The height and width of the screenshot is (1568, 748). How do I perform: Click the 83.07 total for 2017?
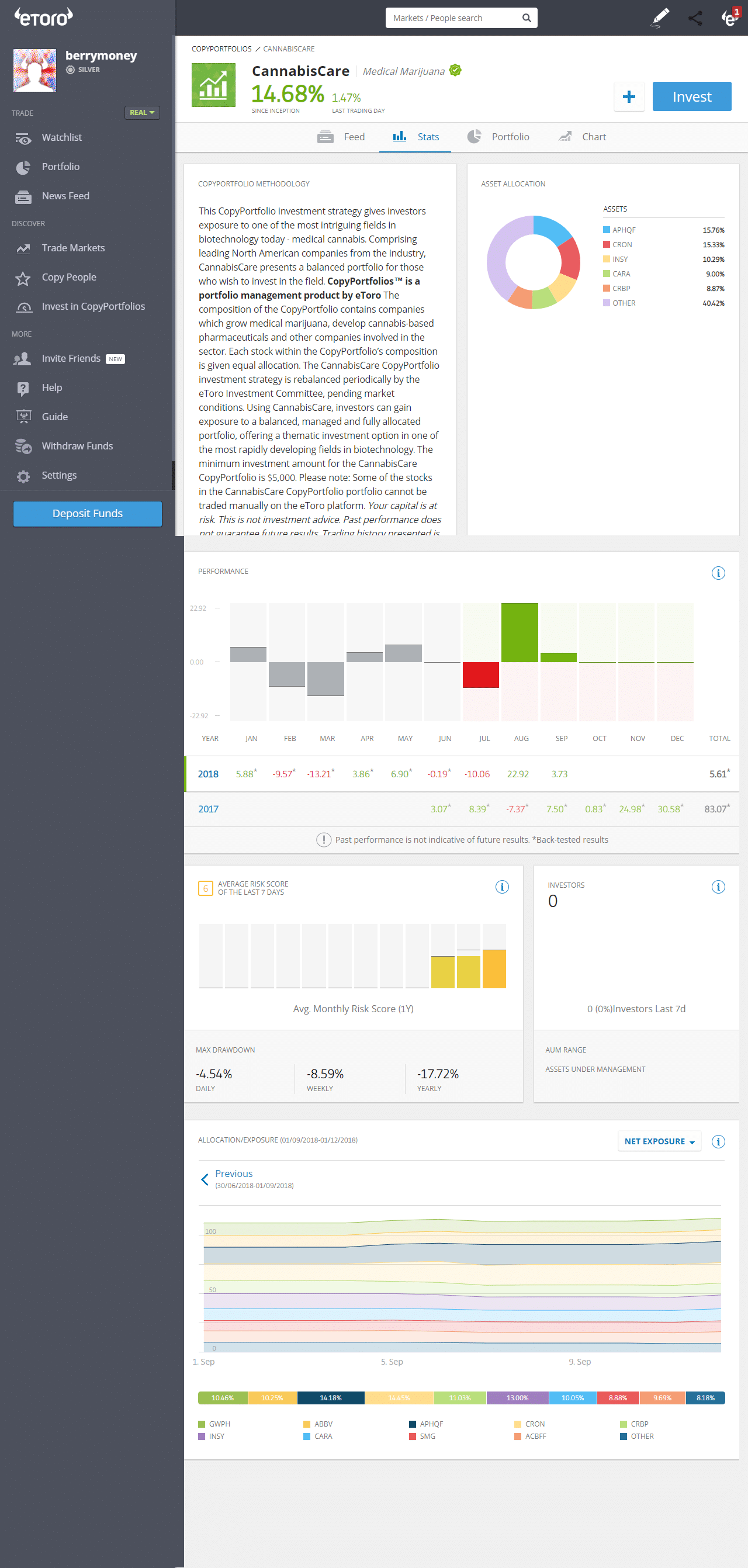coord(717,809)
